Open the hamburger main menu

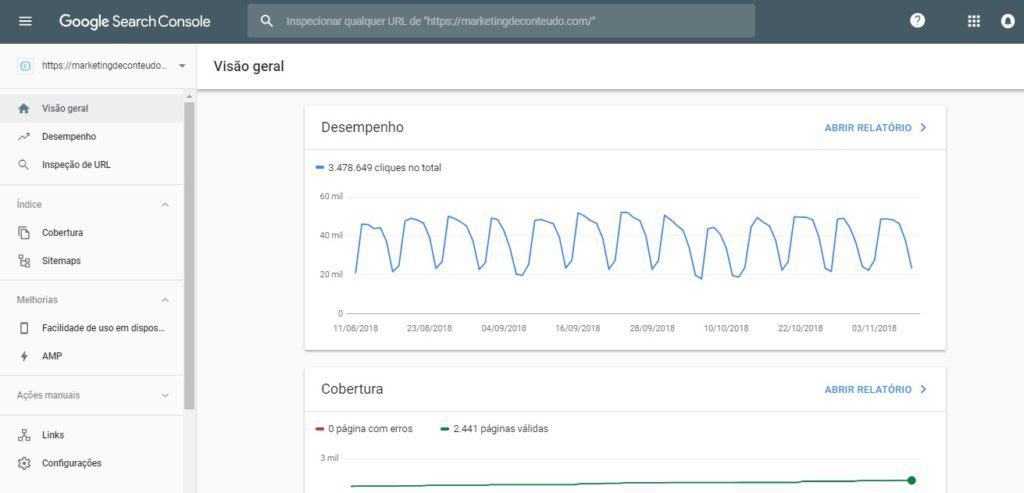click(25, 21)
